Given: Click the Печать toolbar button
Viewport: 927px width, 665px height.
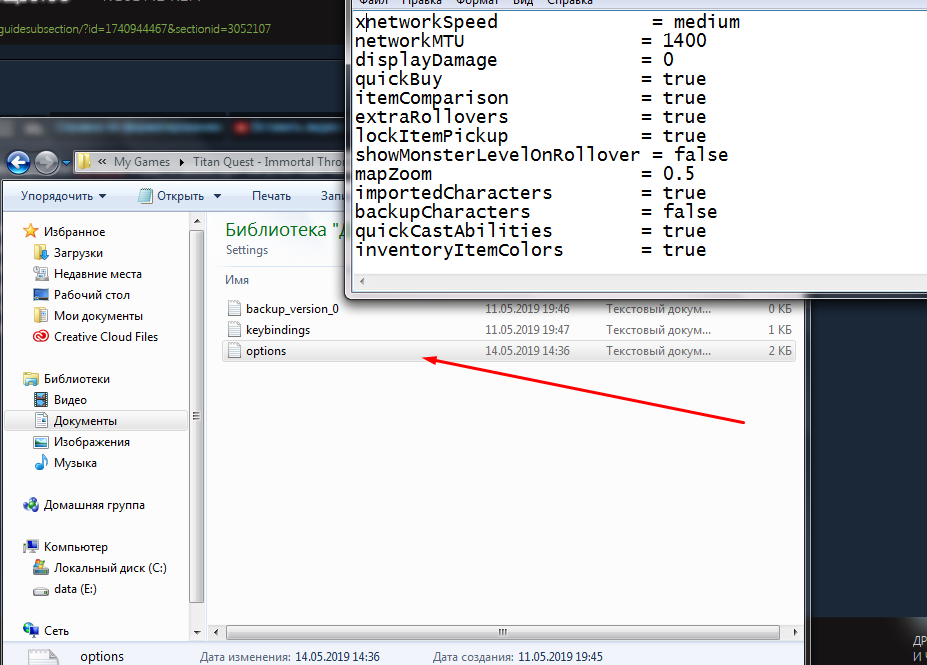Looking at the screenshot, I should [271, 196].
